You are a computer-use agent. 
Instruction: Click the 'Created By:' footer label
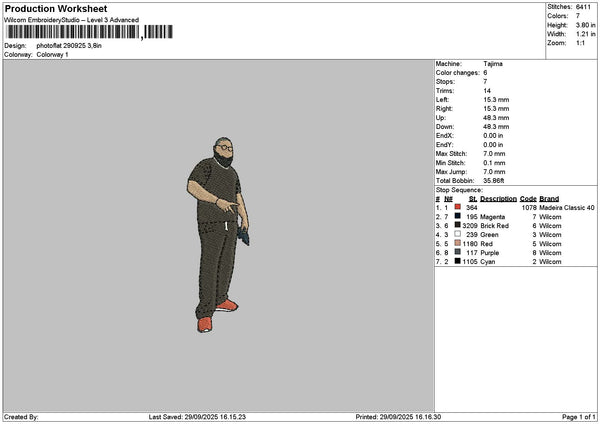[x=21, y=417]
